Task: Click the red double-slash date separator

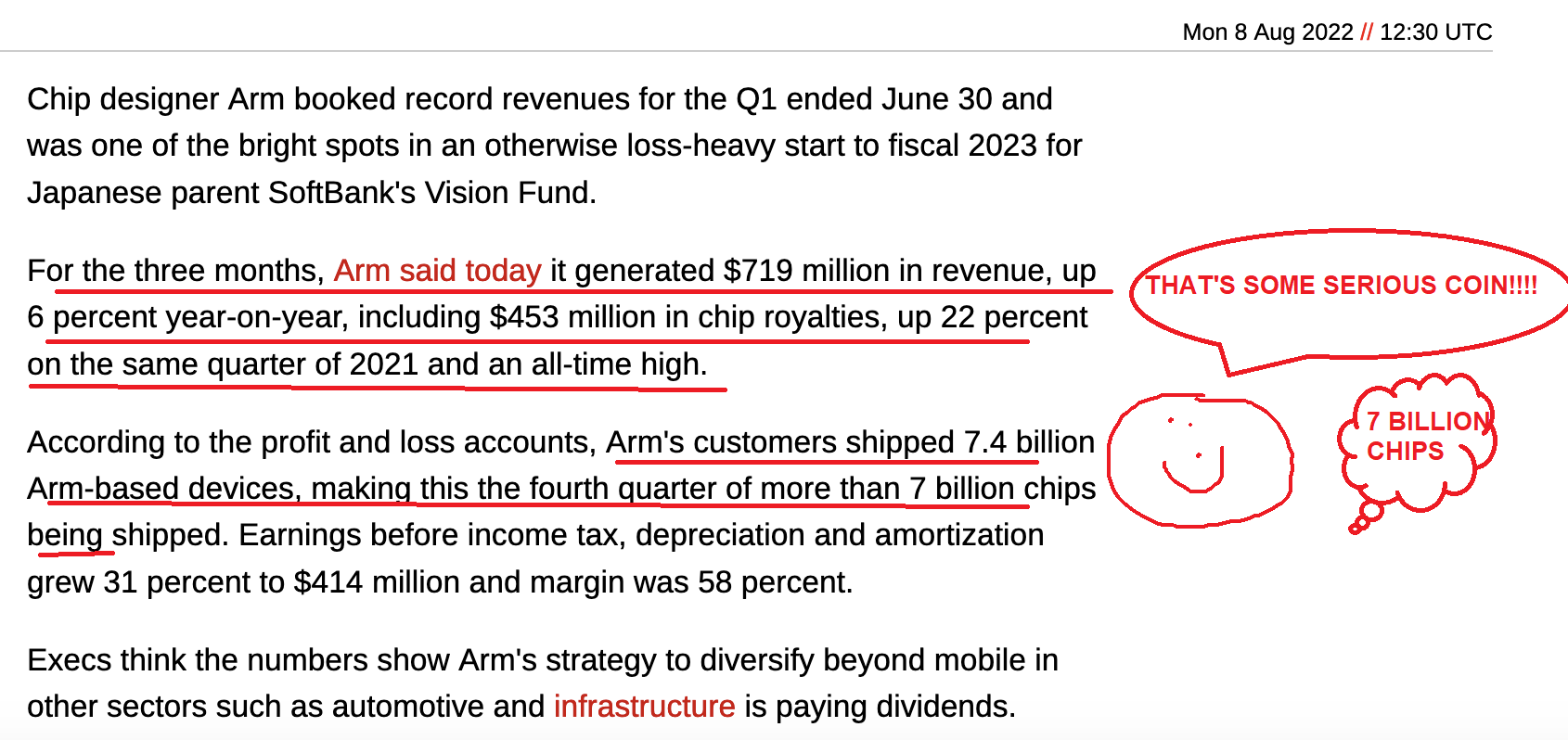Action: point(1366,32)
